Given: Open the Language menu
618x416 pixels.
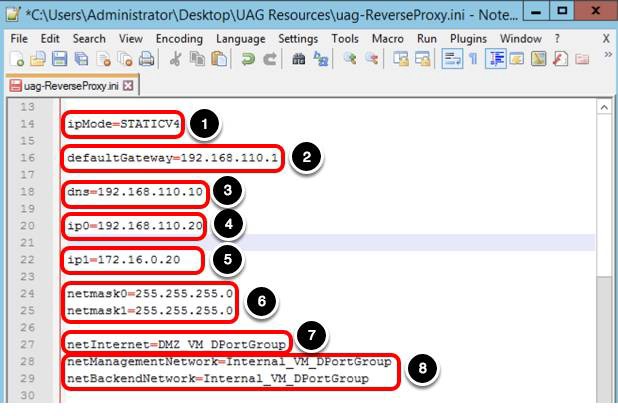Looking at the screenshot, I should tap(241, 39).
